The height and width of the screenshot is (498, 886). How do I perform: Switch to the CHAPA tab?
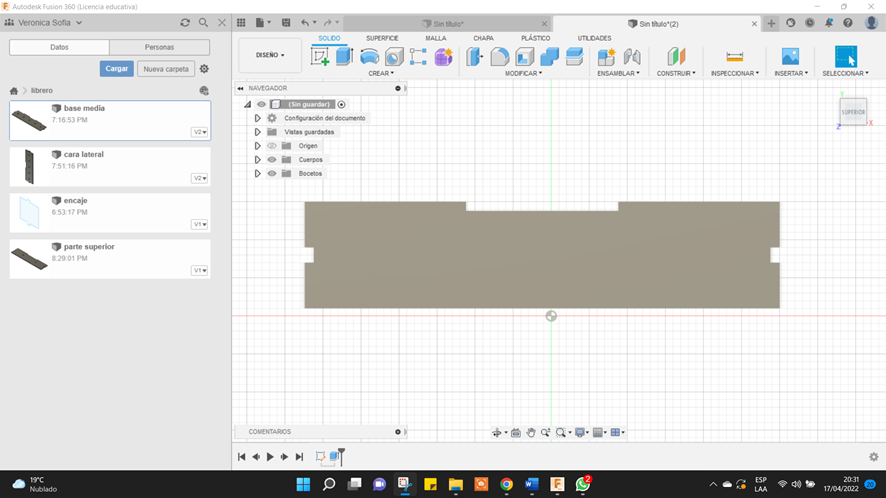click(x=483, y=38)
